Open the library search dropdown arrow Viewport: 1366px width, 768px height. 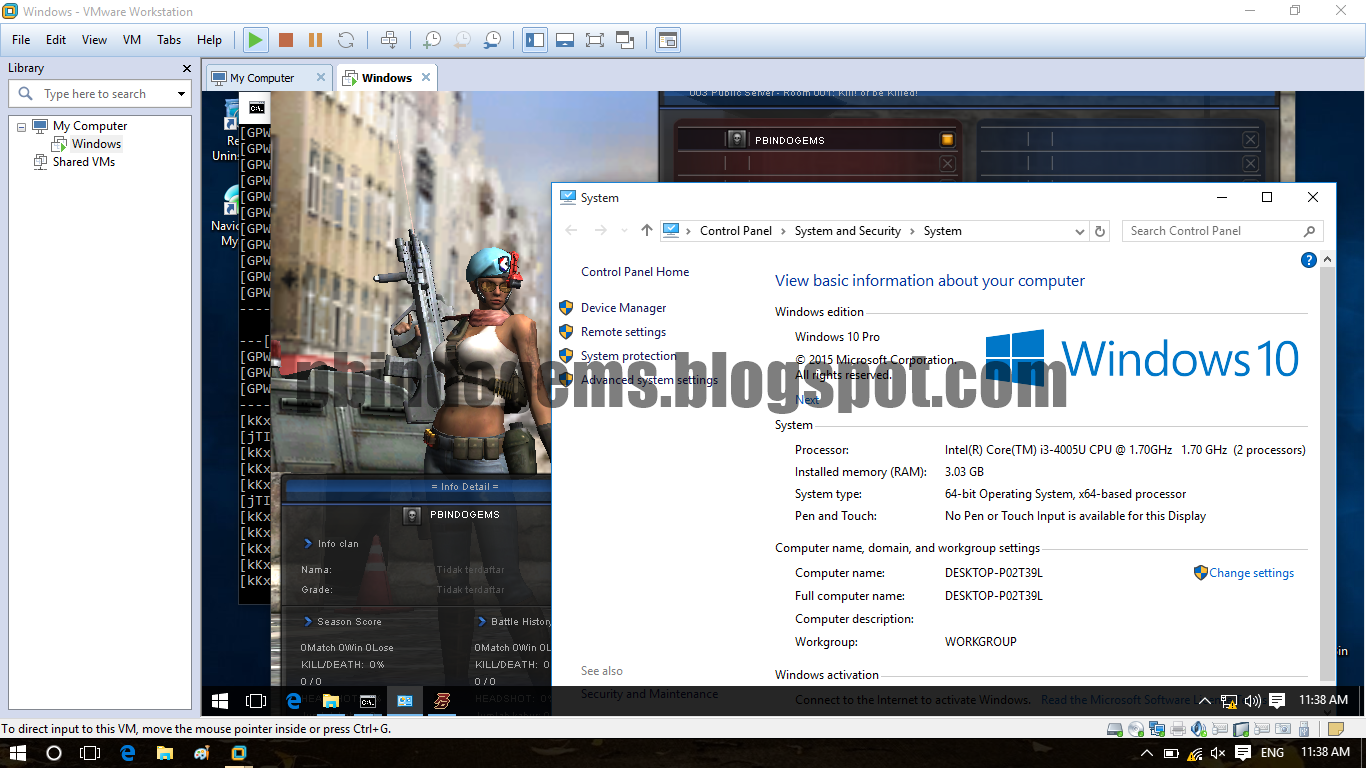coord(181,94)
